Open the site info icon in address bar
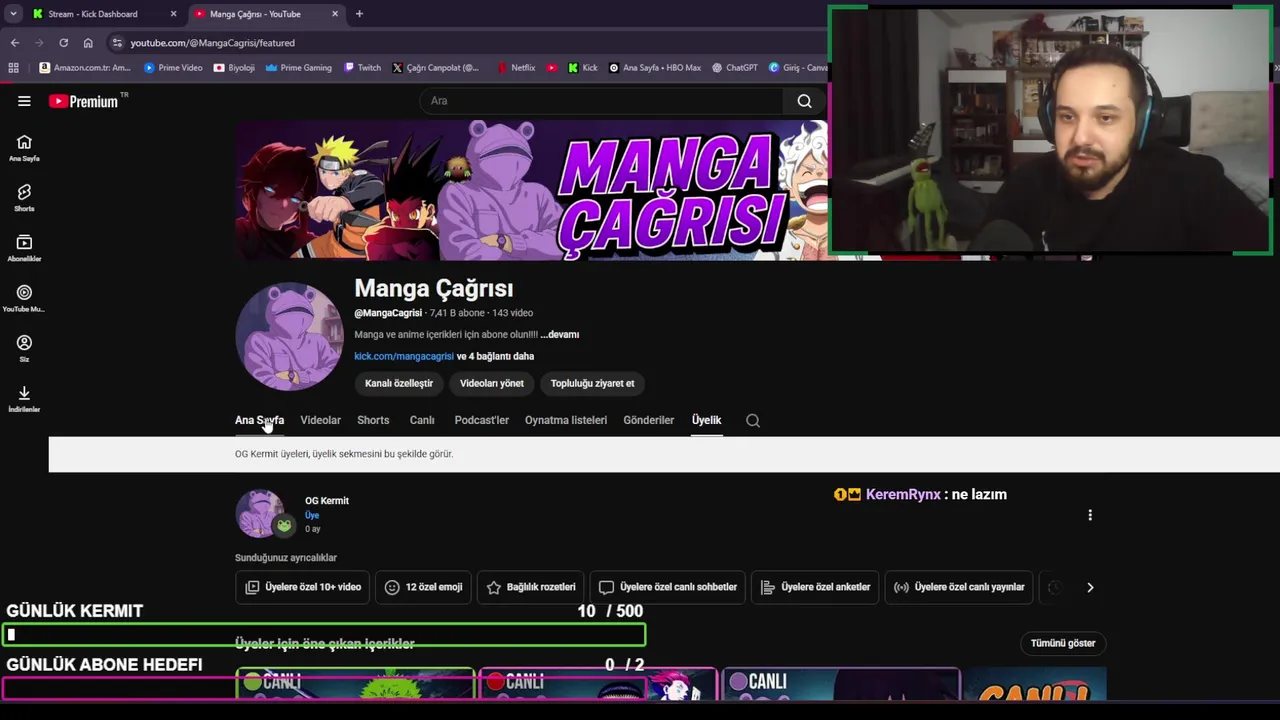 point(117,43)
